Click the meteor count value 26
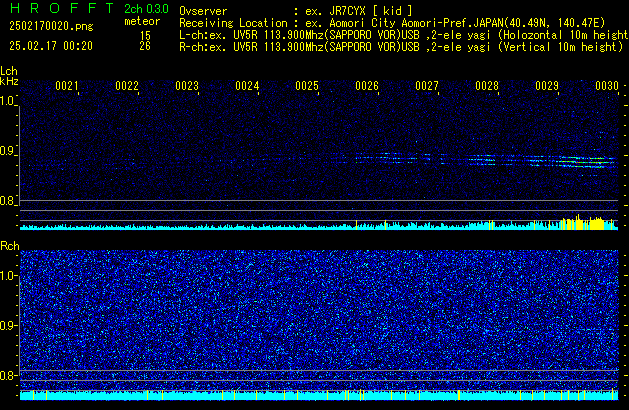The width and height of the screenshot is (629, 410). click(145, 46)
